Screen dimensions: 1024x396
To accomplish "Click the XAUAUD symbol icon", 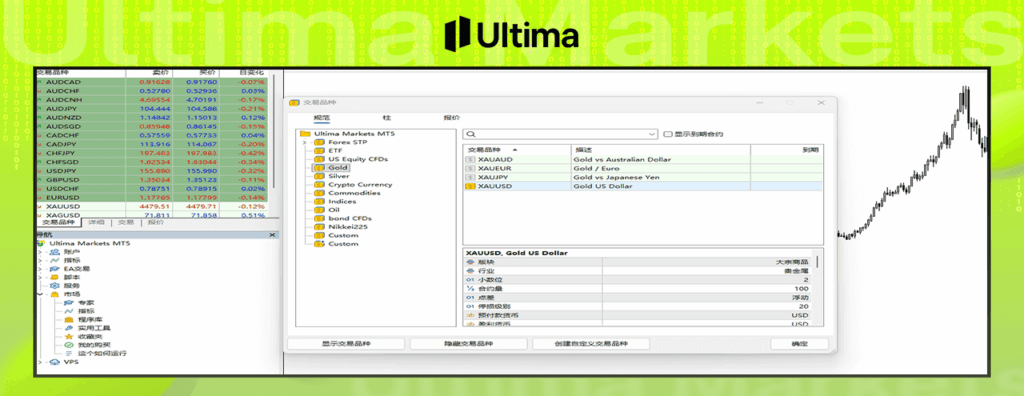I will click(x=470, y=159).
